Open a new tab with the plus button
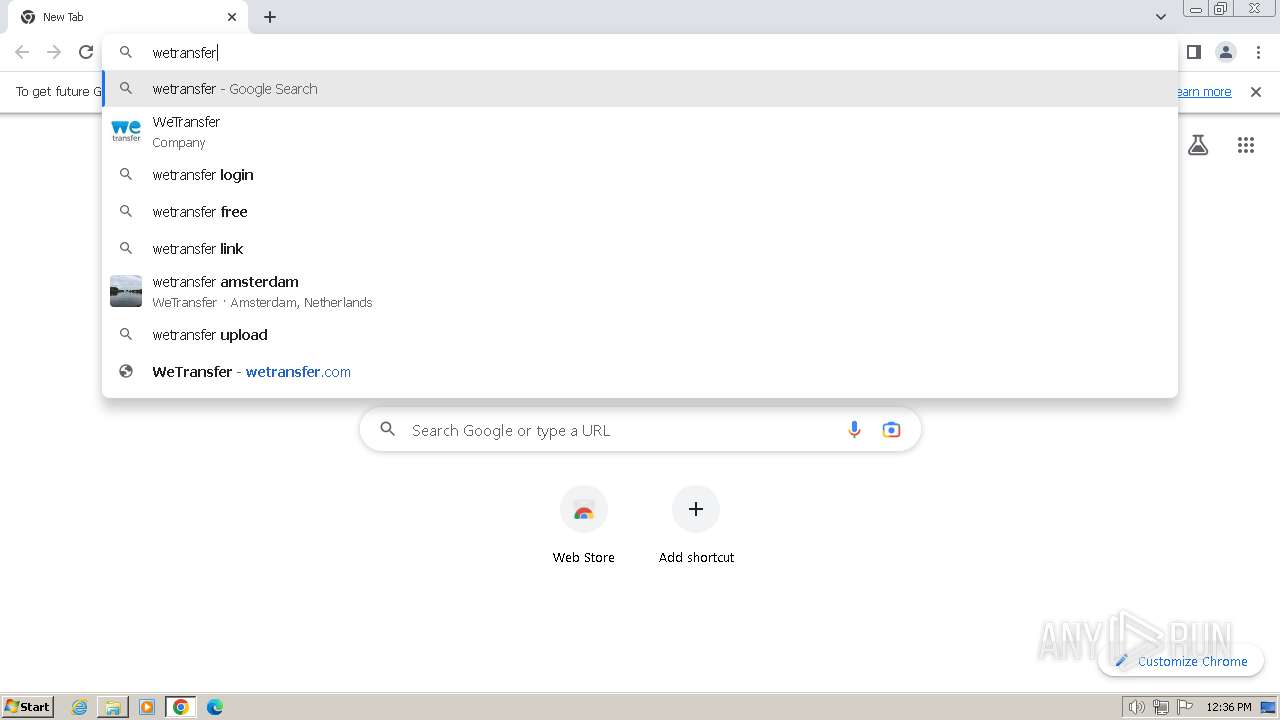This screenshot has width=1280, height=720. coord(270,17)
